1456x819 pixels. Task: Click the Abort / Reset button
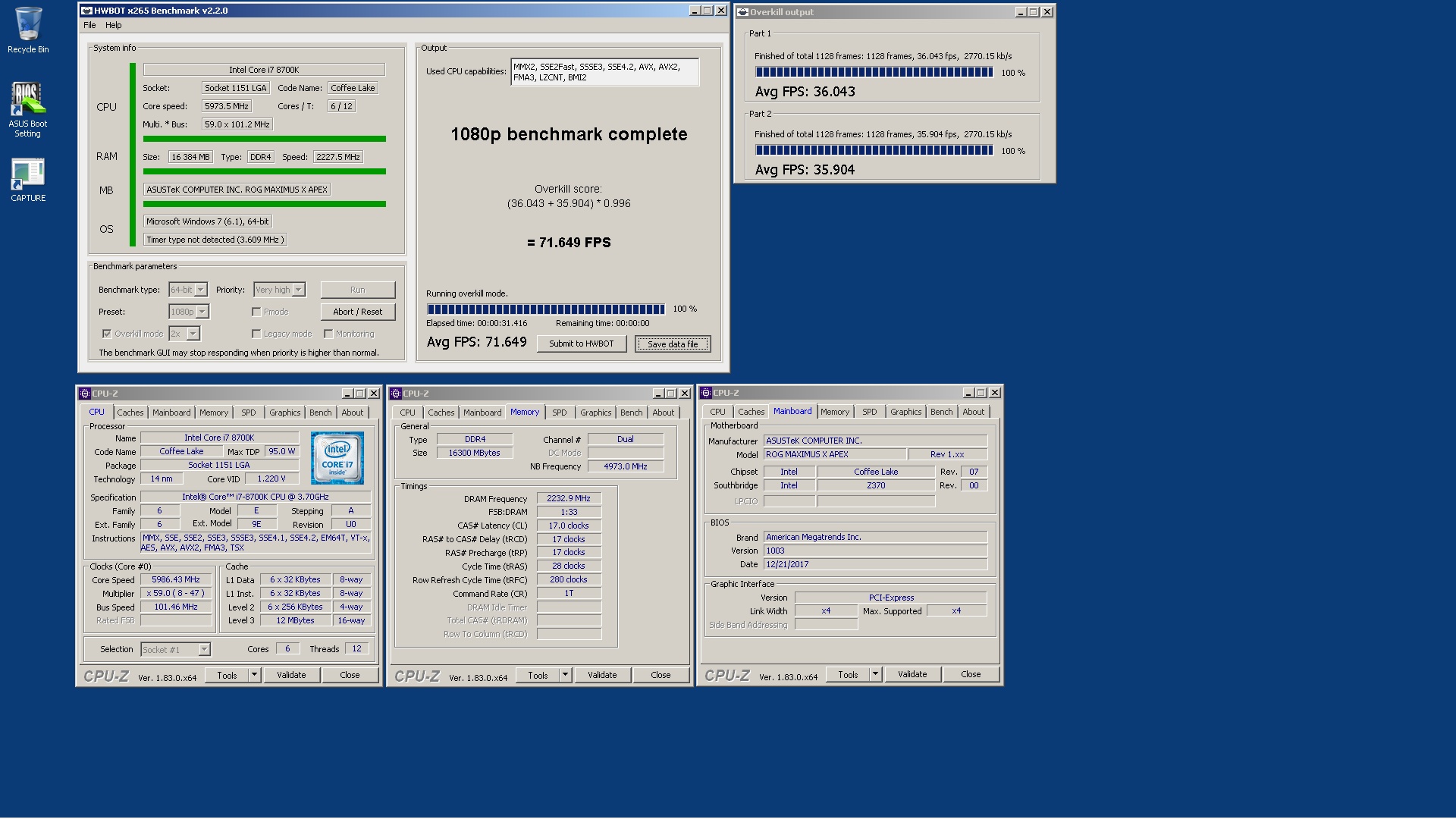tap(358, 312)
